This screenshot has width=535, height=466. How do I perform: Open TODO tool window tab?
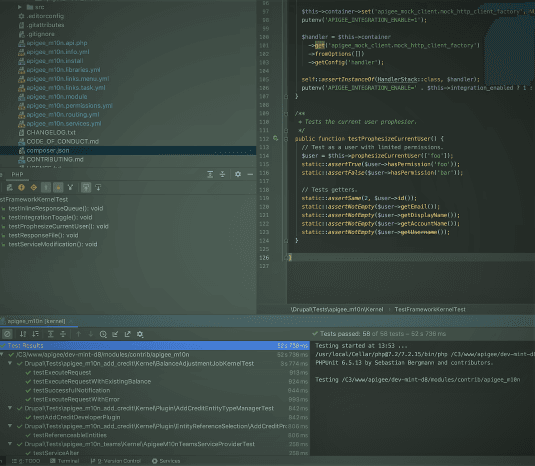tap(26, 461)
